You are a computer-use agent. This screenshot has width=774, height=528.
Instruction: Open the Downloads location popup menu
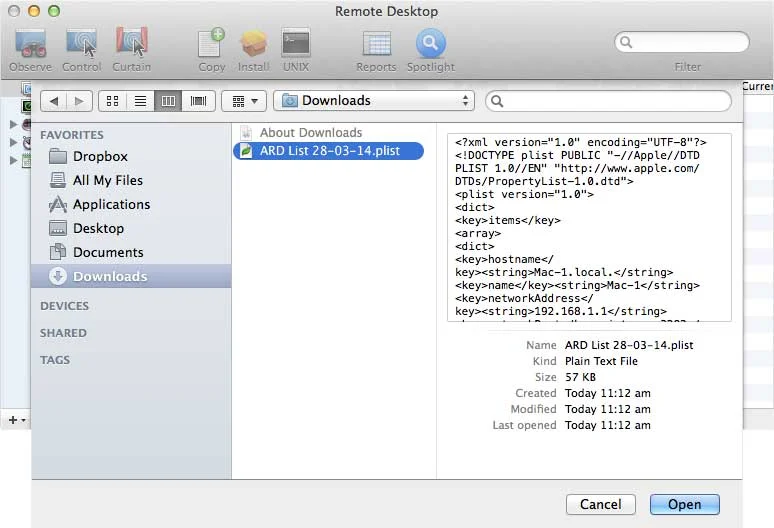pyautogui.click(x=374, y=101)
